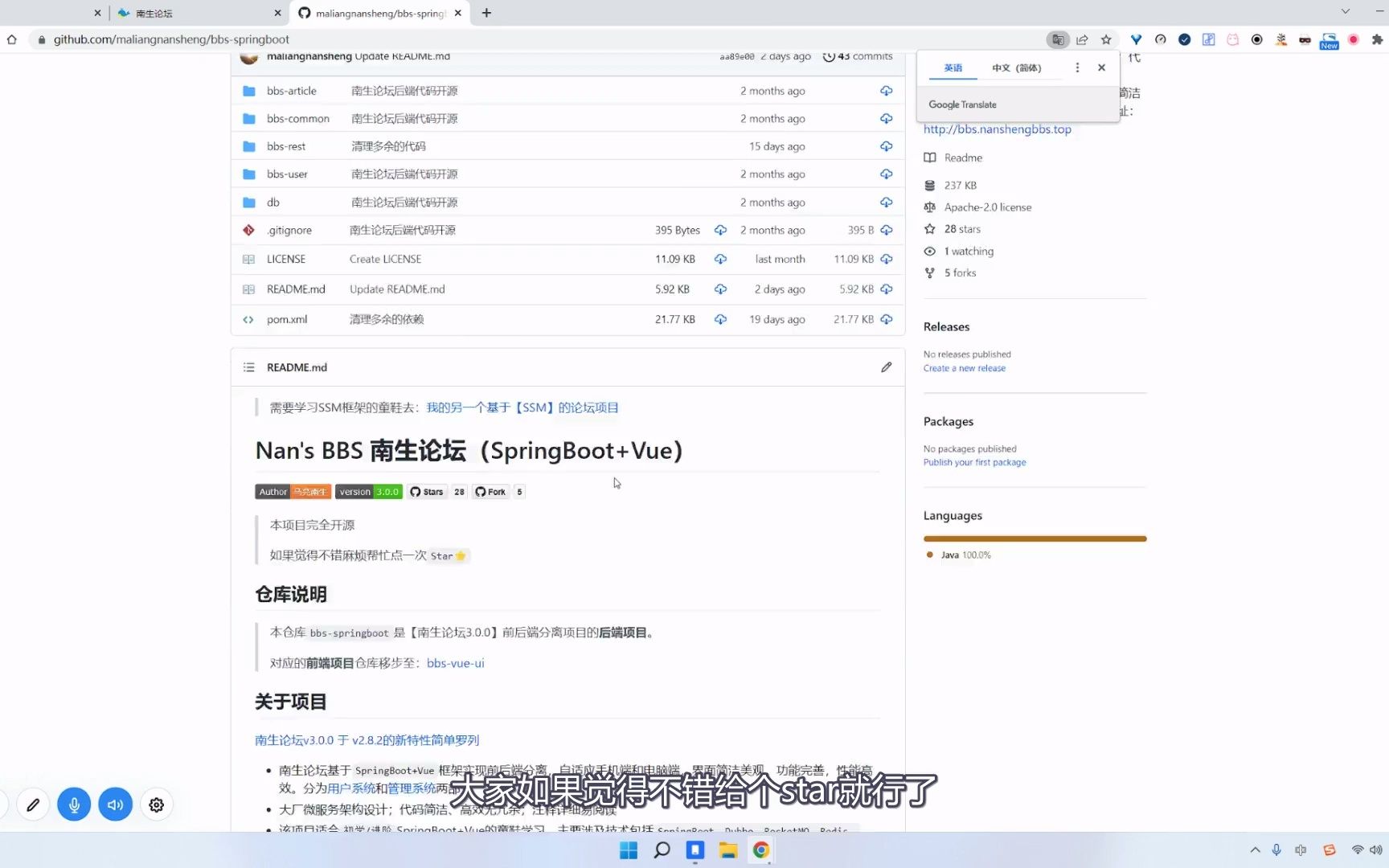
Task: Open the bbs-user folder
Action: tap(287, 174)
